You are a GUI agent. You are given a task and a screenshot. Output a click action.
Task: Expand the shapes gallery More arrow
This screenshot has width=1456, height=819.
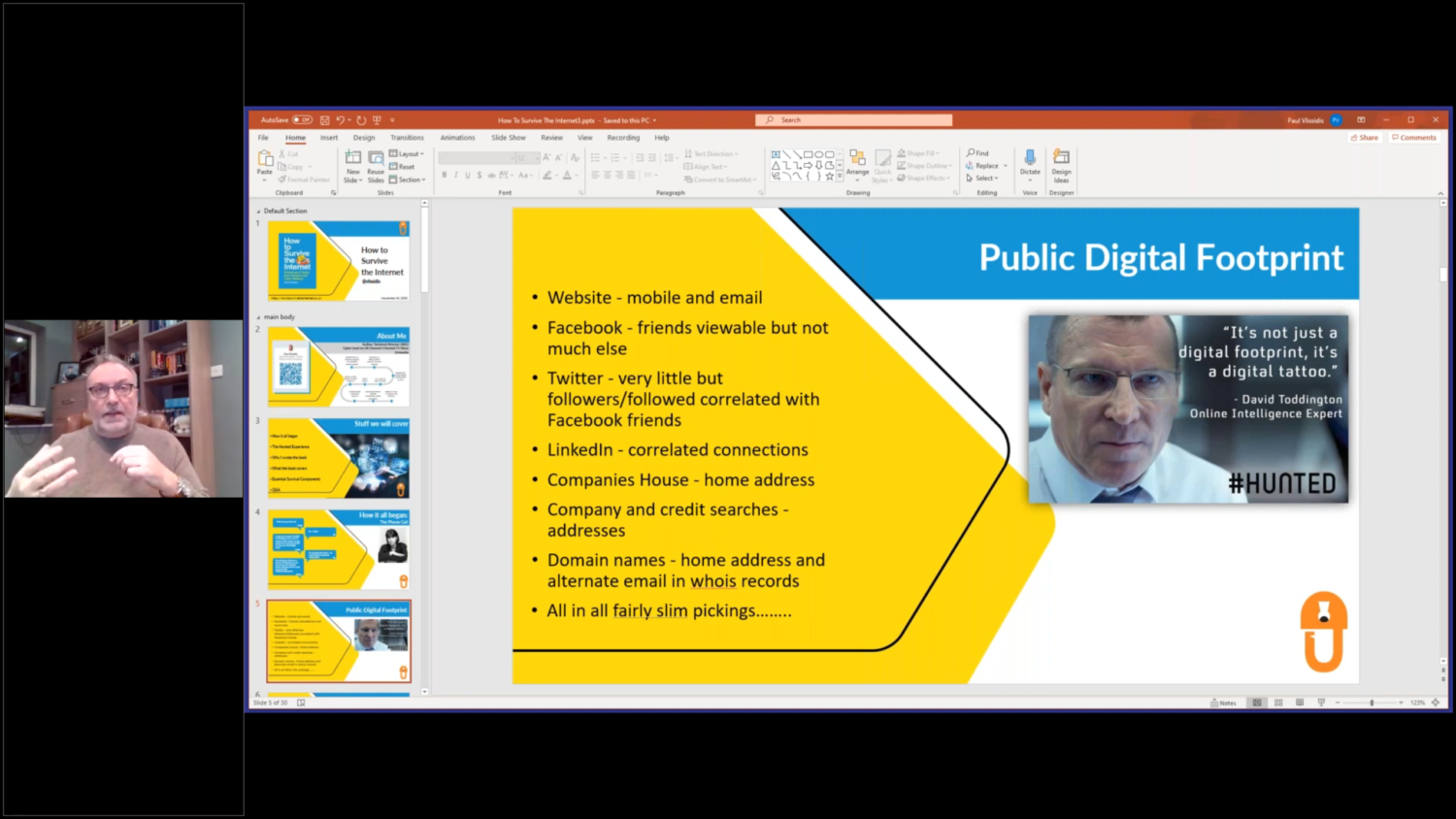[839, 177]
